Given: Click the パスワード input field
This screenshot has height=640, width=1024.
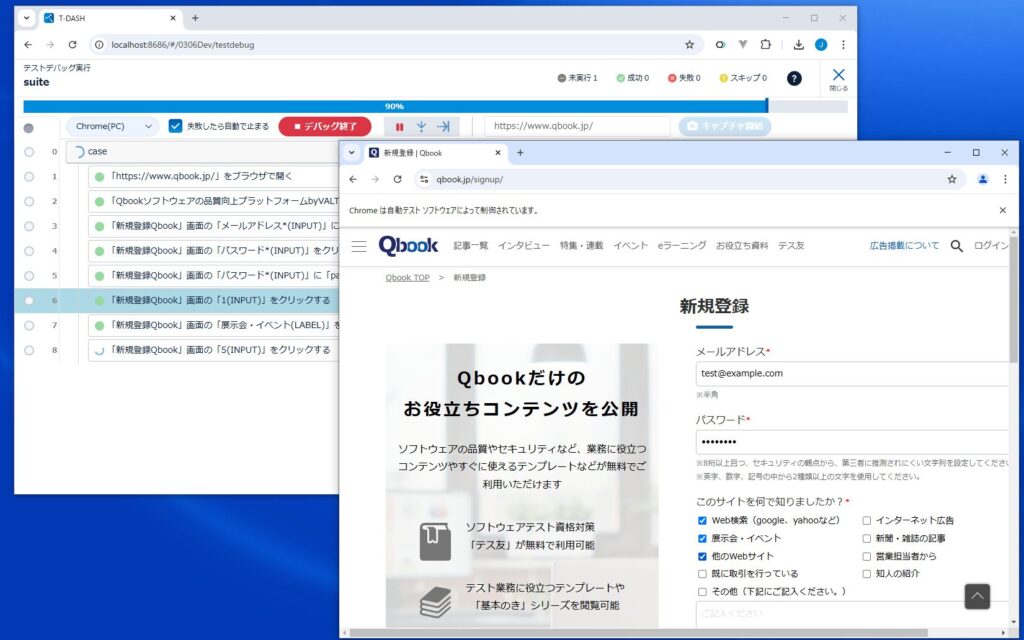Looking at the screenshot, I should click(x=852, y=442).
